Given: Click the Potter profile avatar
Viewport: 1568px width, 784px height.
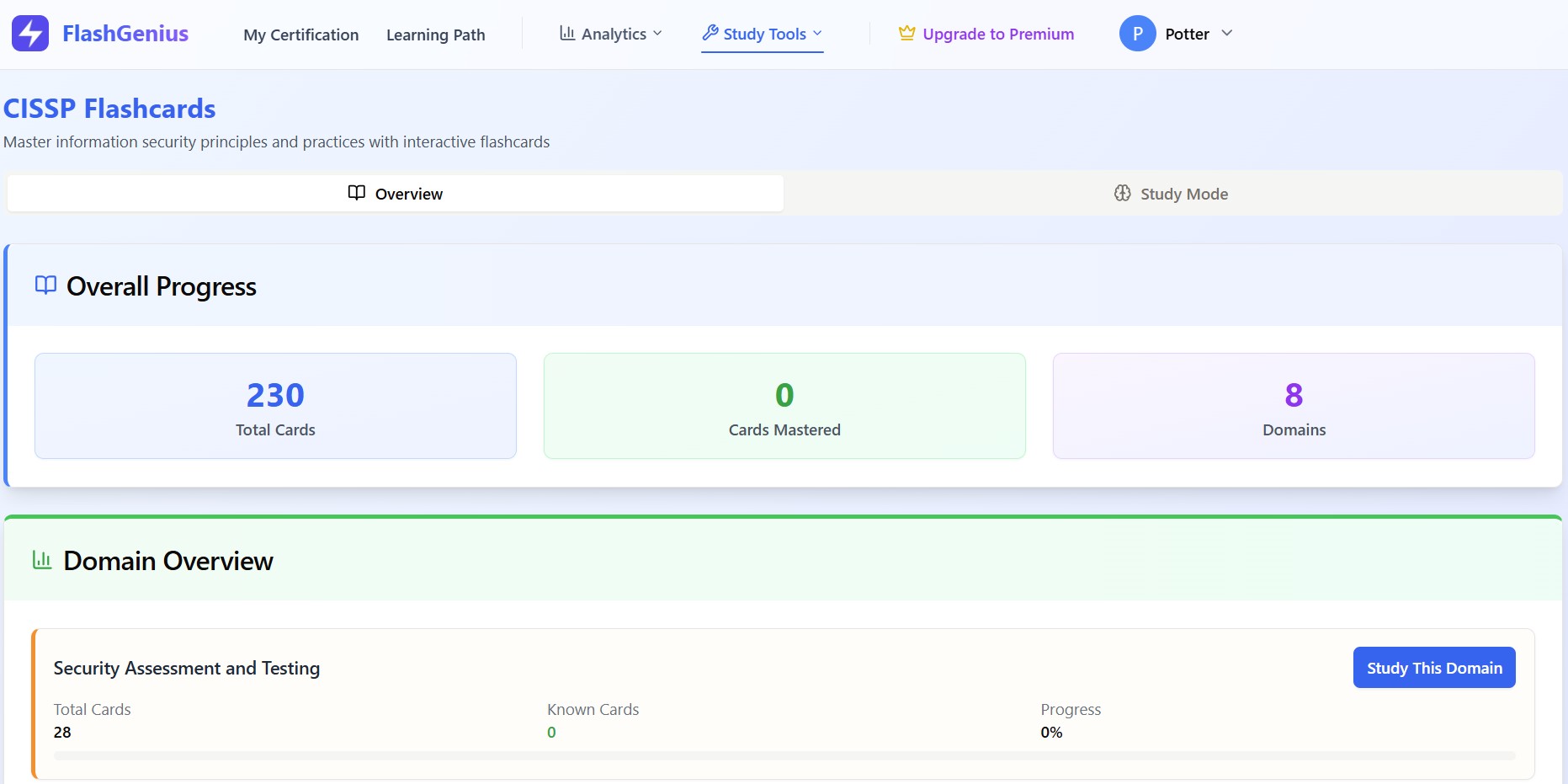Looking at the screenshot, I should point(1137,34).
